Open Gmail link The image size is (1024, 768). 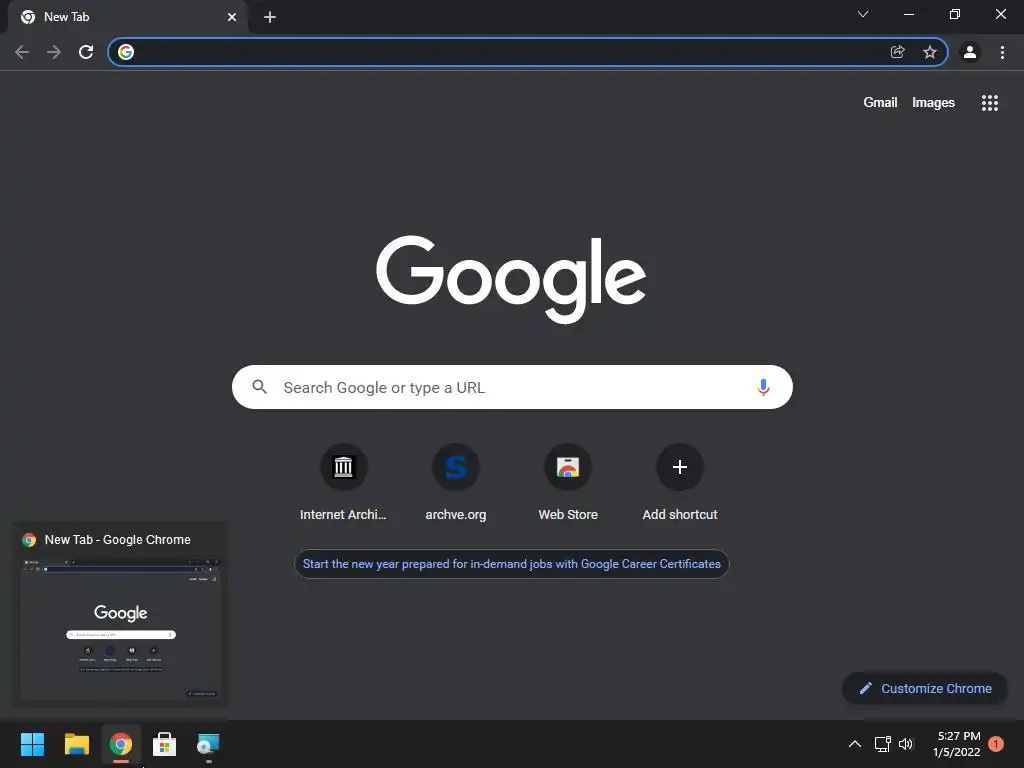coord(880,103)
